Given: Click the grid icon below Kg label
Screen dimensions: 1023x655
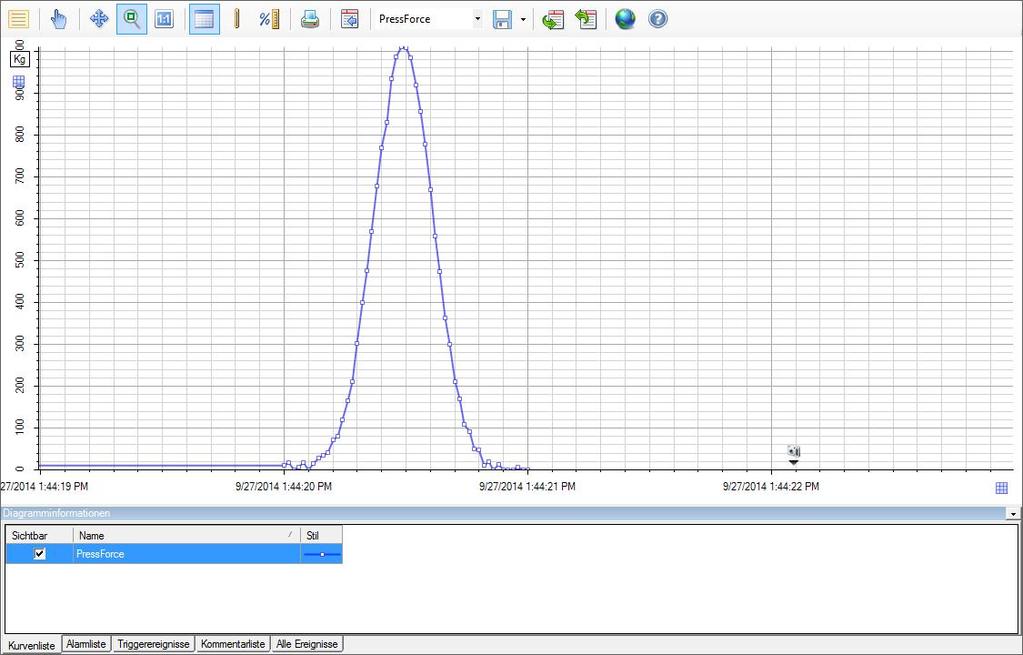Looking at the screenshot, I should (19, 82).
